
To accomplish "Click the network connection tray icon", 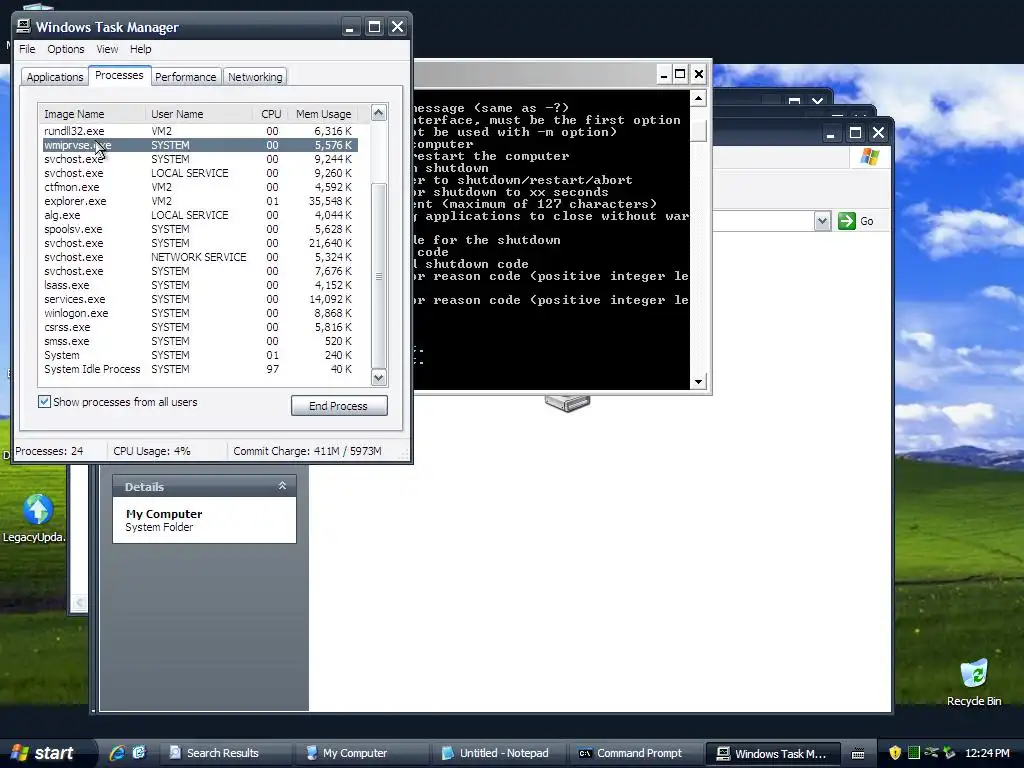I will tap(931, 753).
